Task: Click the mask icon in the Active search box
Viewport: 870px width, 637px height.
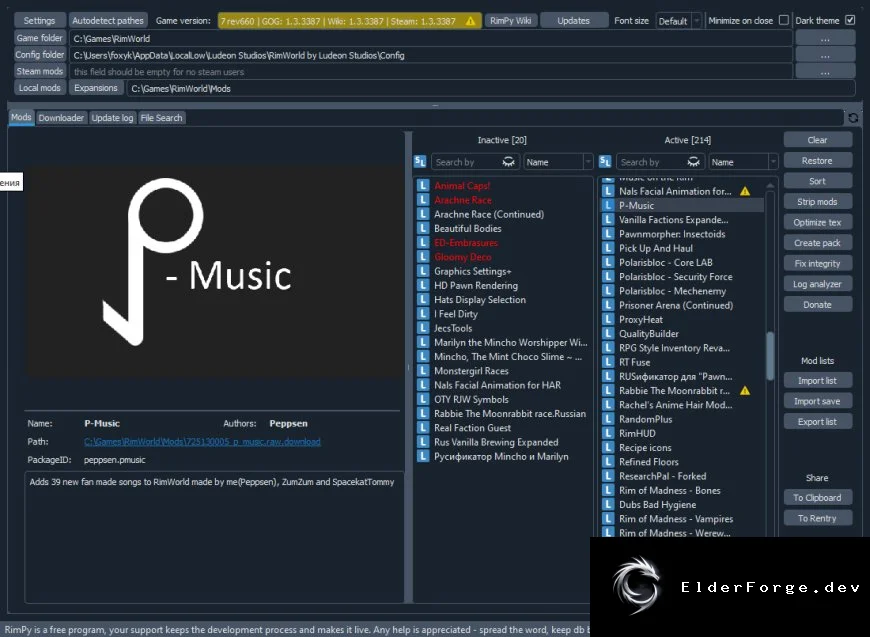Action: click(x=694, y=161)
